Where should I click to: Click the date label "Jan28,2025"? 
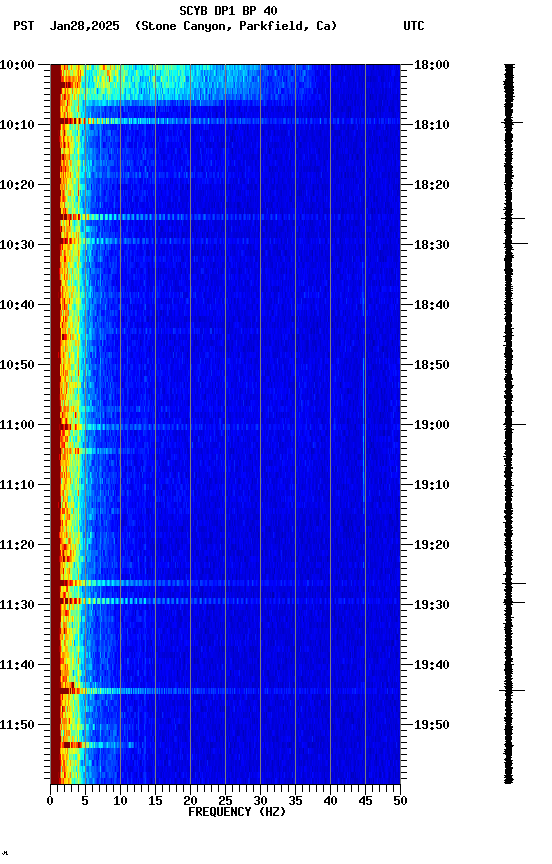click(84, 26)
